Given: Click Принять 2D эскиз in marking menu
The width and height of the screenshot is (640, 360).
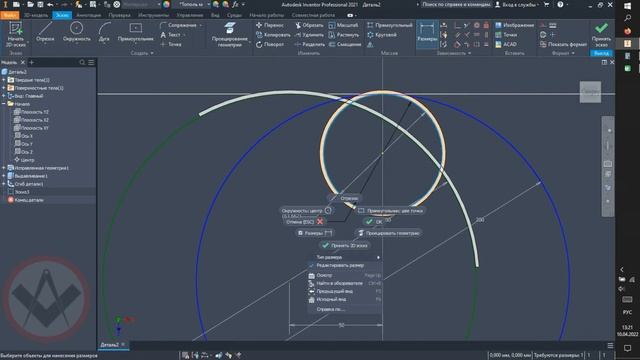Looking at the screenshot, I should [345, 245].
